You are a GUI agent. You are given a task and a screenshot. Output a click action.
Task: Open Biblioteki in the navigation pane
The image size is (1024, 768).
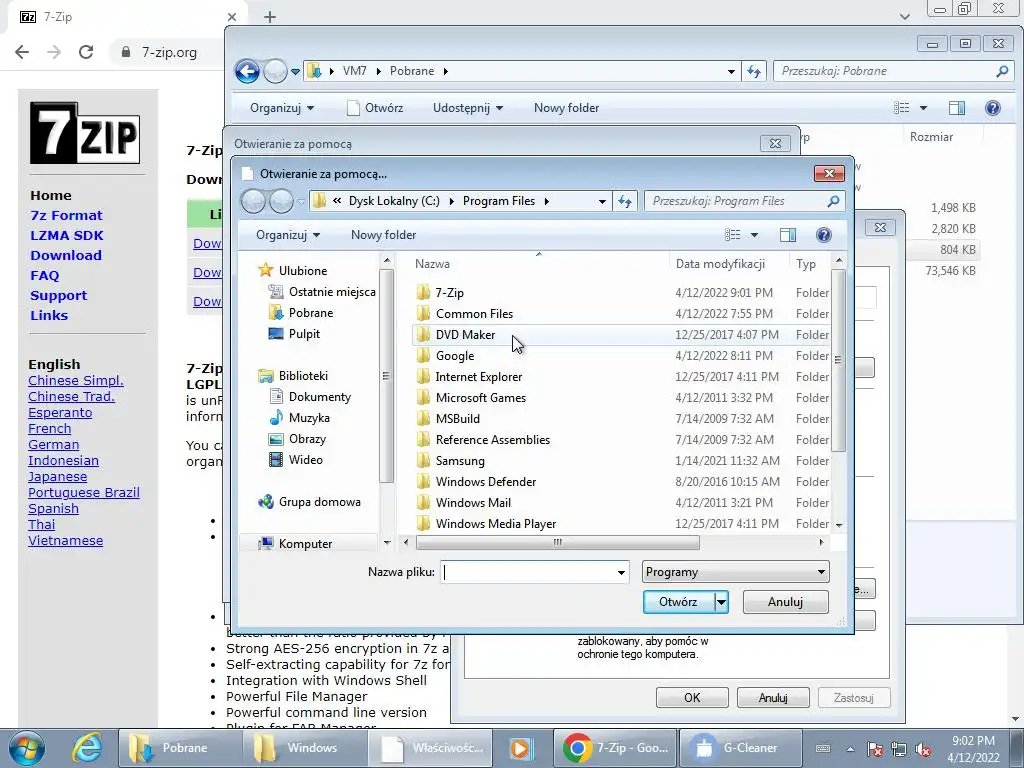302,376
